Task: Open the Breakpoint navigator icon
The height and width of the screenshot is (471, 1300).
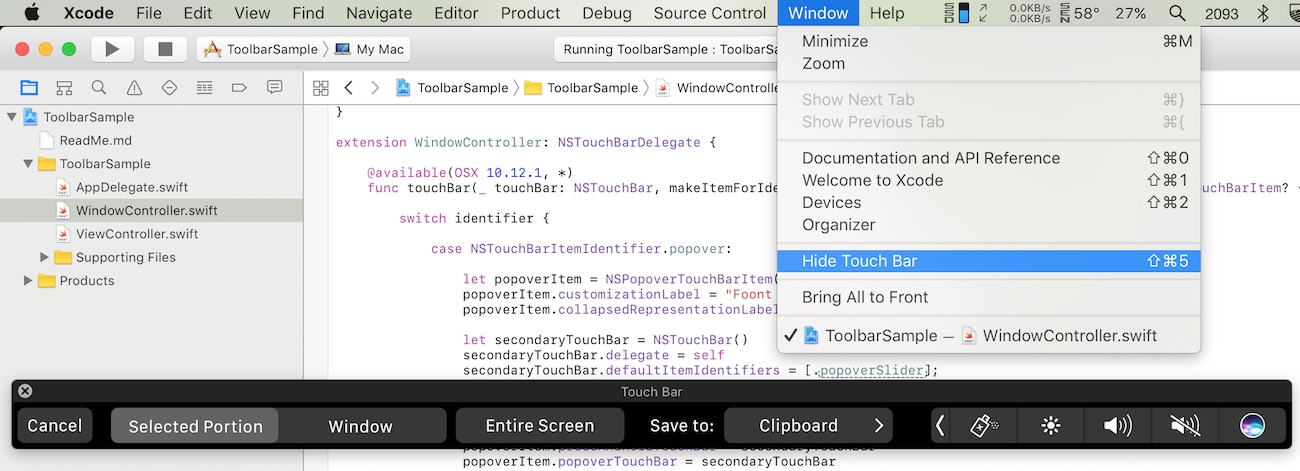Action: tap(239, 87)
